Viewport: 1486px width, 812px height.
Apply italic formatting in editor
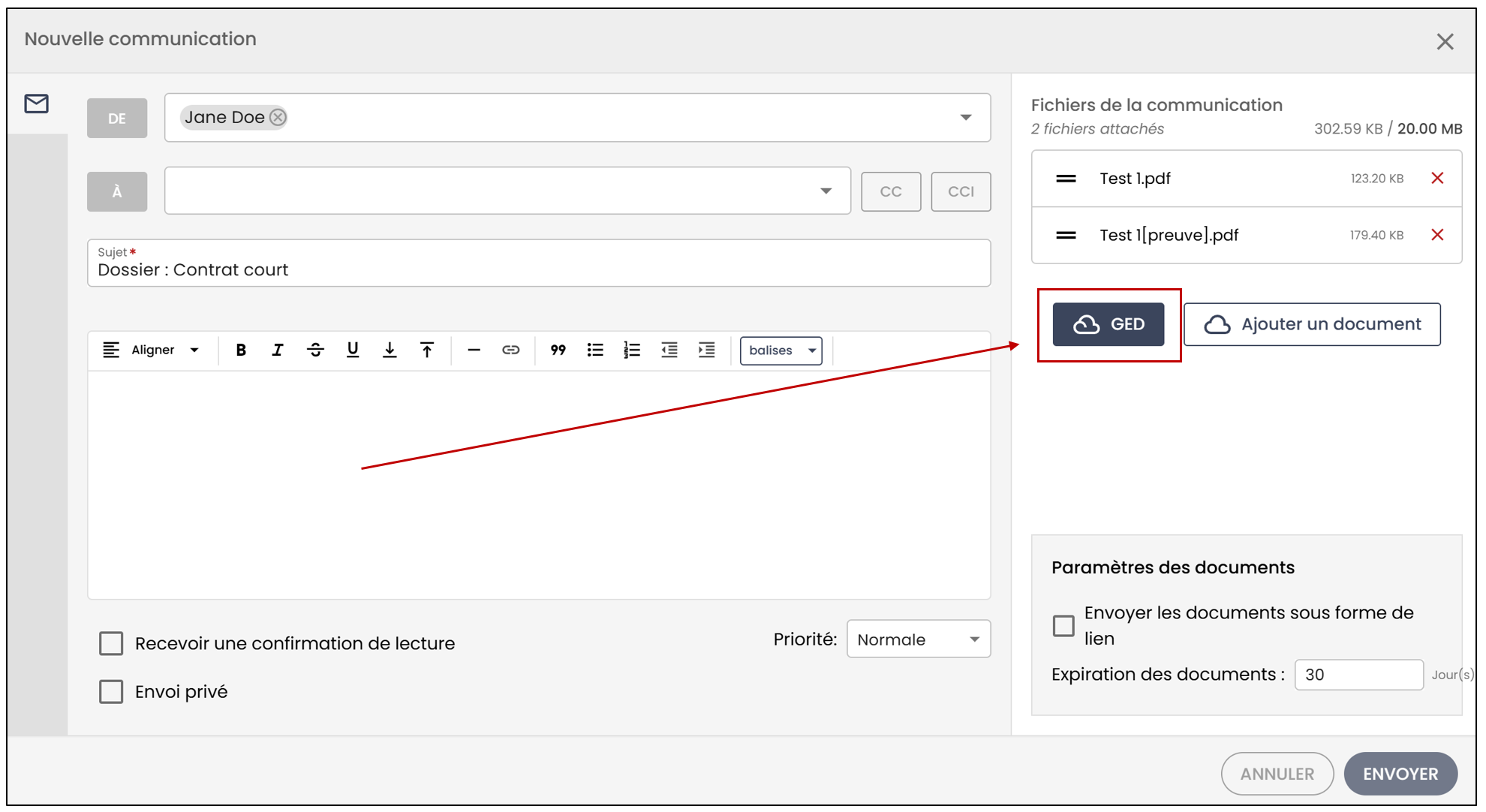click(x=278, y=350)
